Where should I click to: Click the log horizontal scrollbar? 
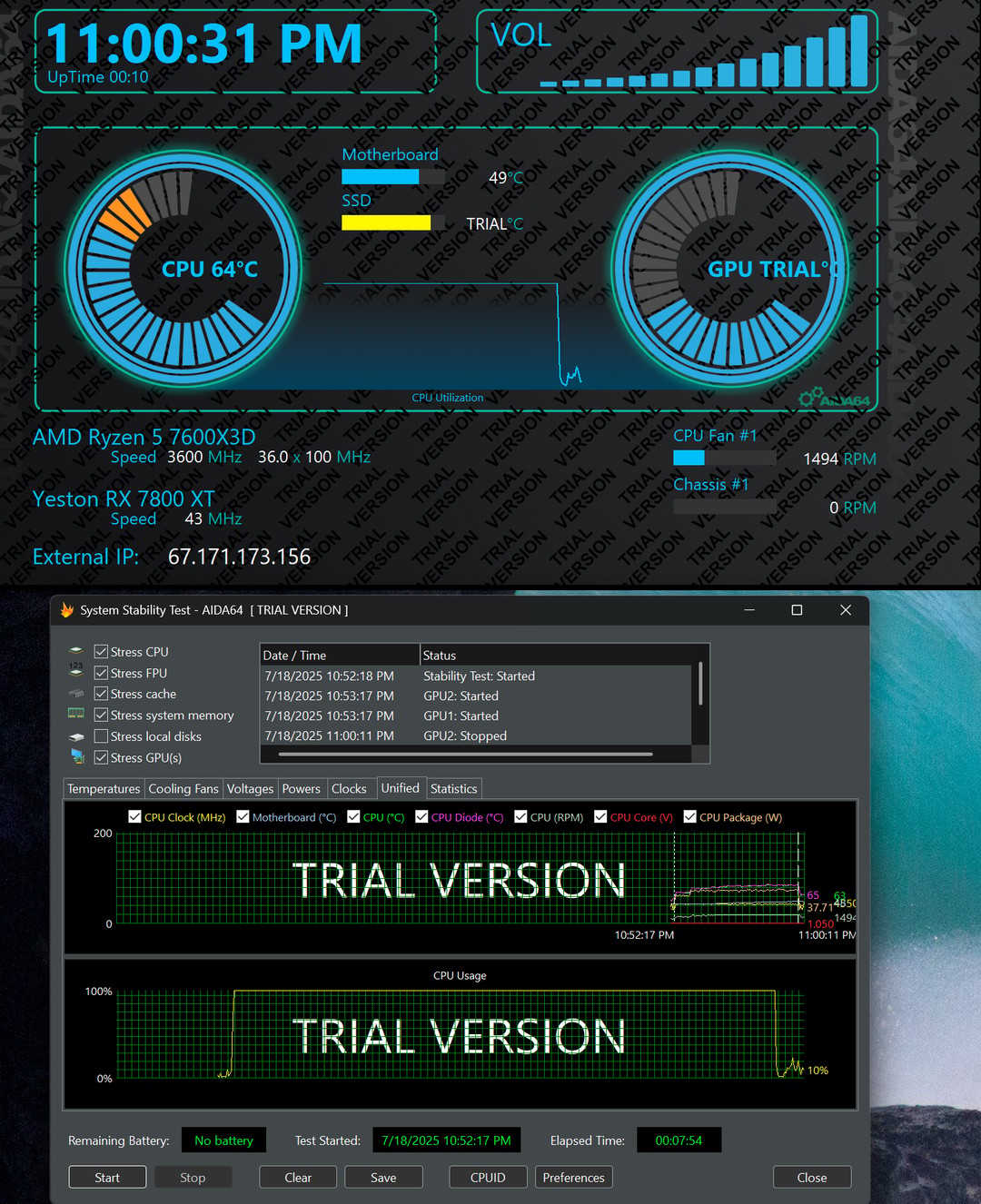[466, 754]
